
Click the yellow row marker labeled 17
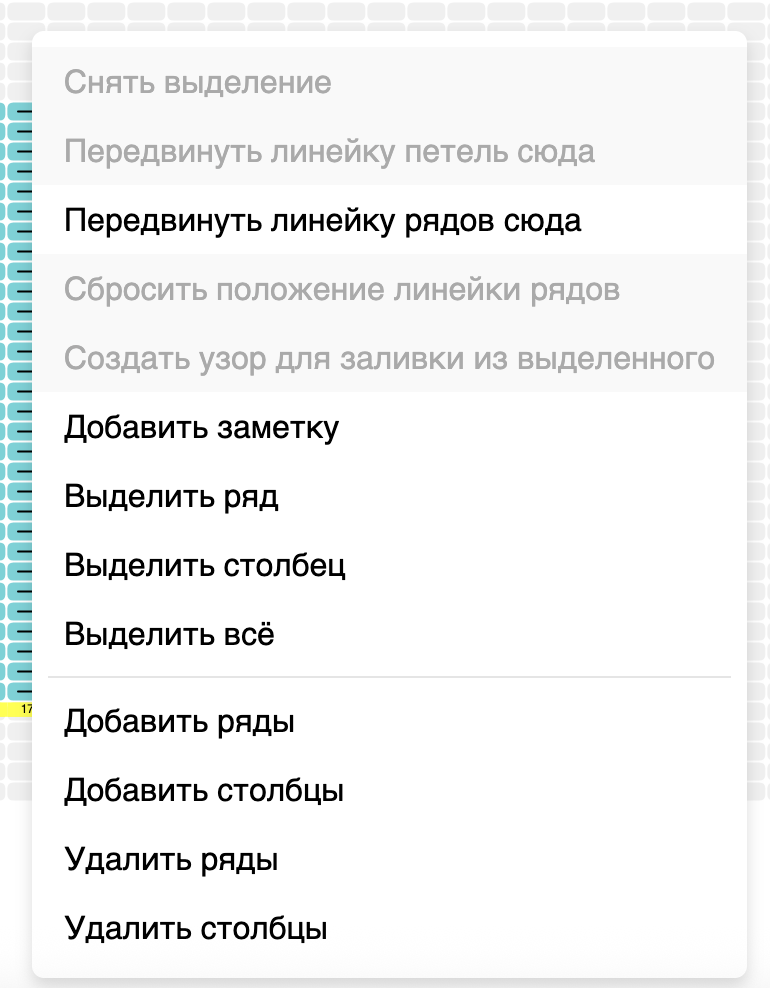click(22, 708)
